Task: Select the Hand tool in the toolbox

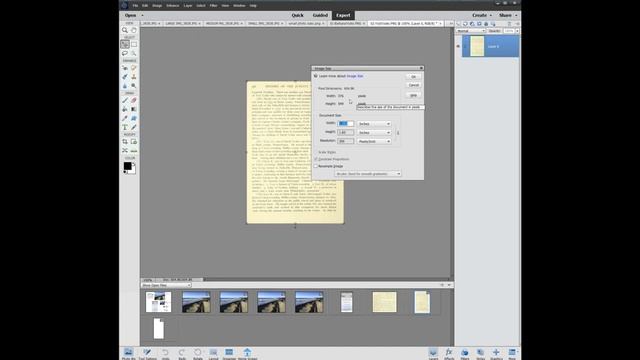Action: 134,30
